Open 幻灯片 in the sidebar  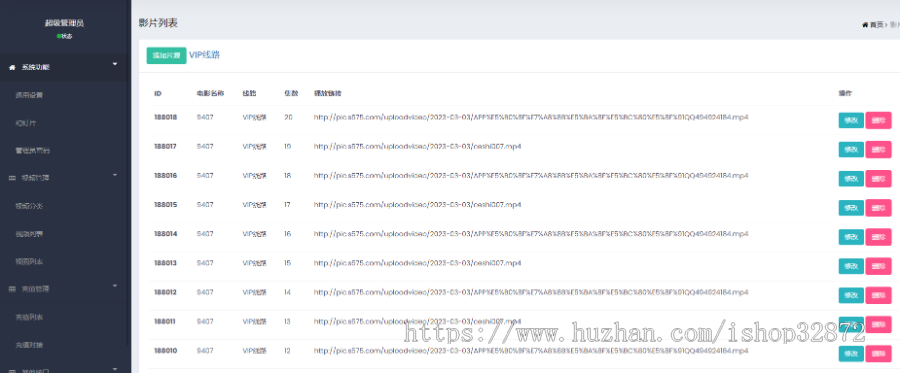pyautogui.click(x=26, y=123)
